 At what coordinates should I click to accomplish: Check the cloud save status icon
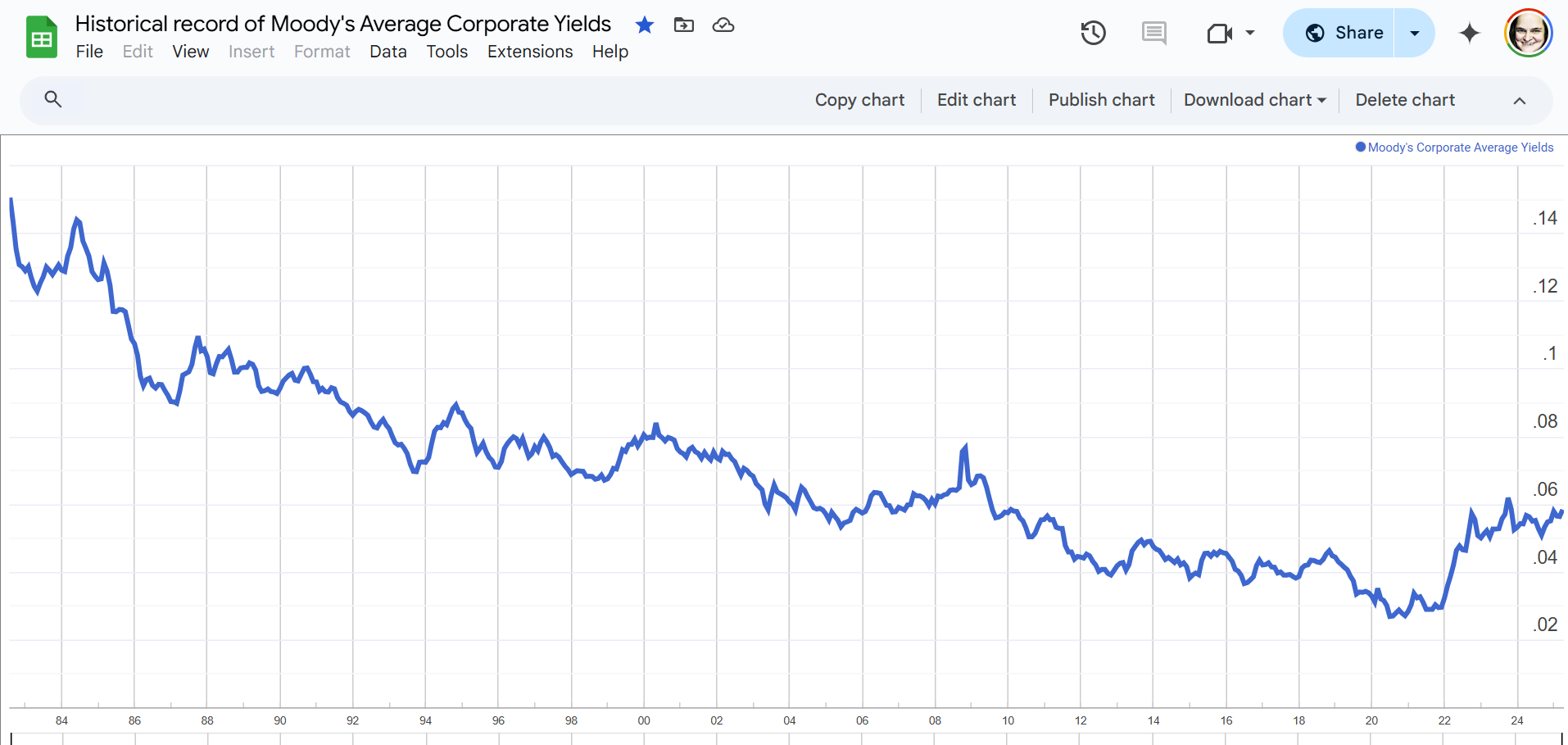click(x=723, y=25)
